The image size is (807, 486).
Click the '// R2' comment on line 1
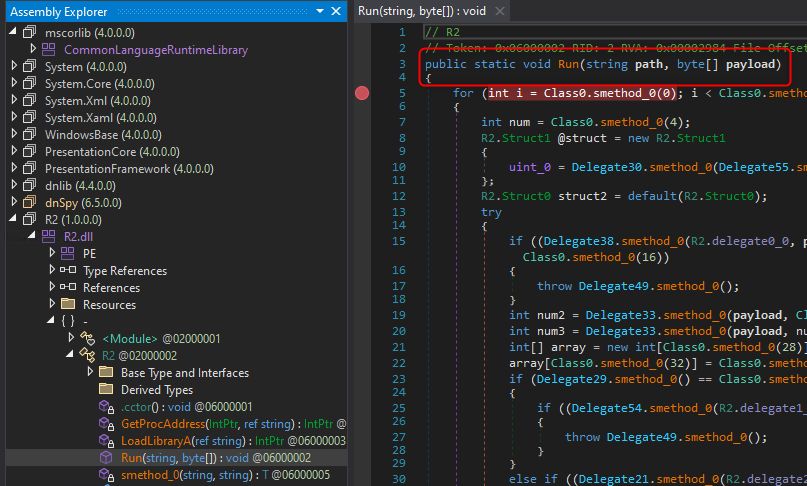443,32
